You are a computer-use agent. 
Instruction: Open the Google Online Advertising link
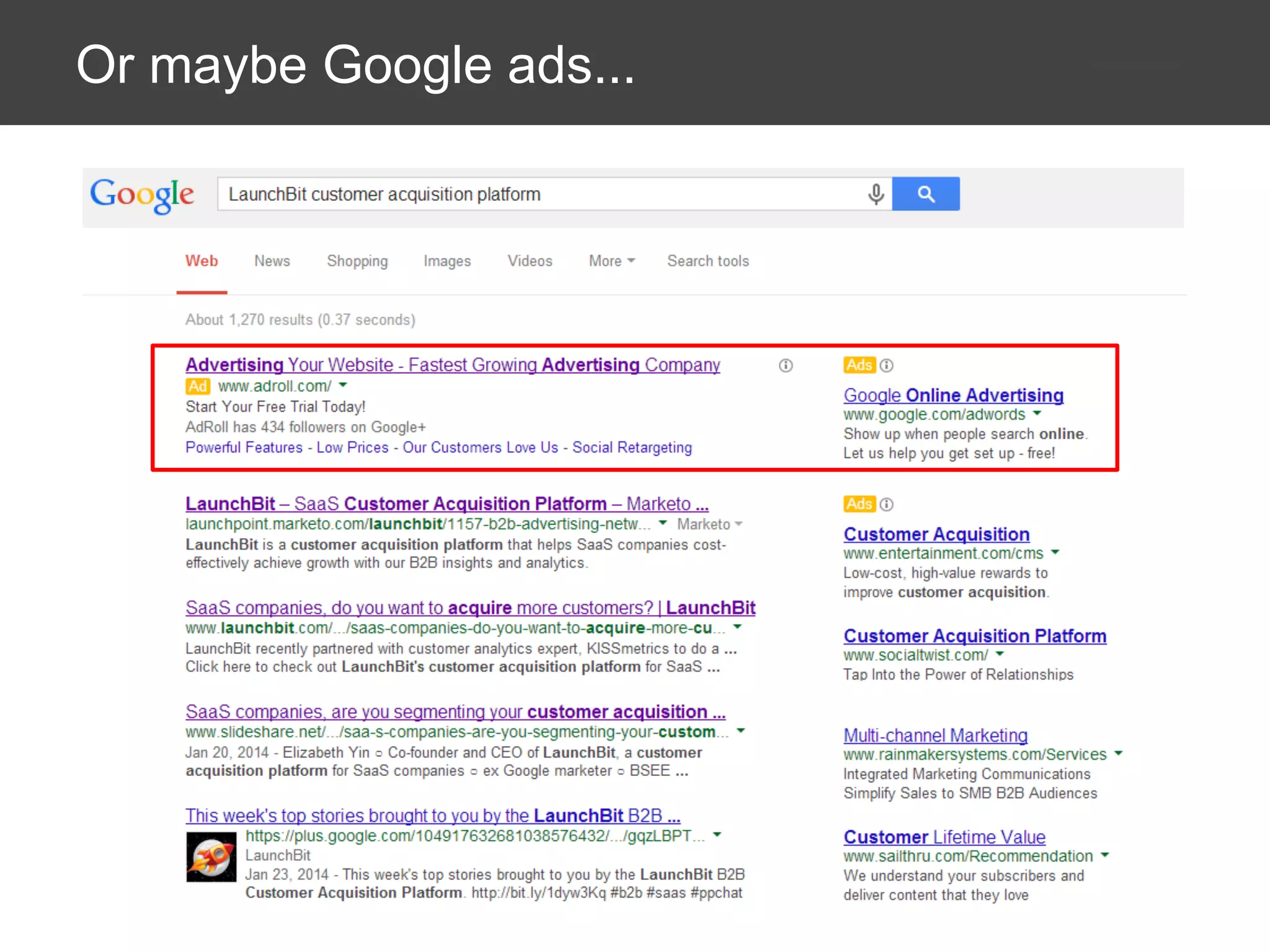pos(953,395)
